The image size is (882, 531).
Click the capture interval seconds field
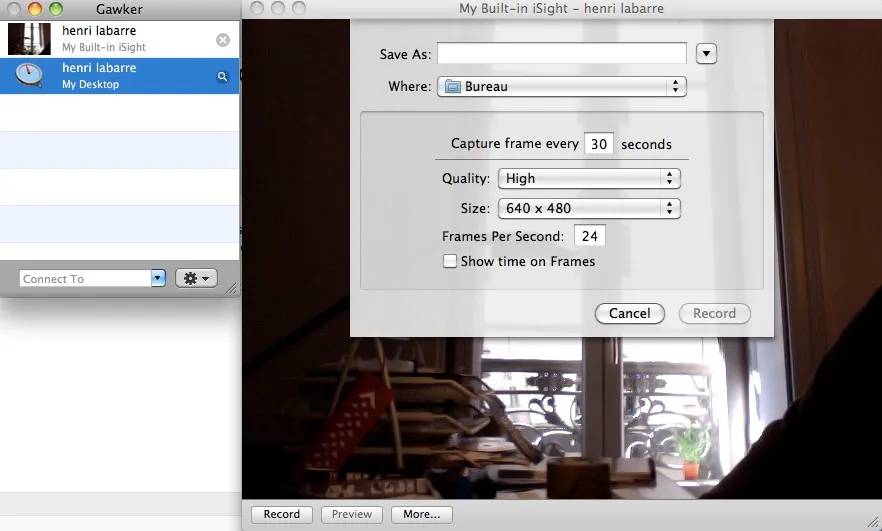598,144
